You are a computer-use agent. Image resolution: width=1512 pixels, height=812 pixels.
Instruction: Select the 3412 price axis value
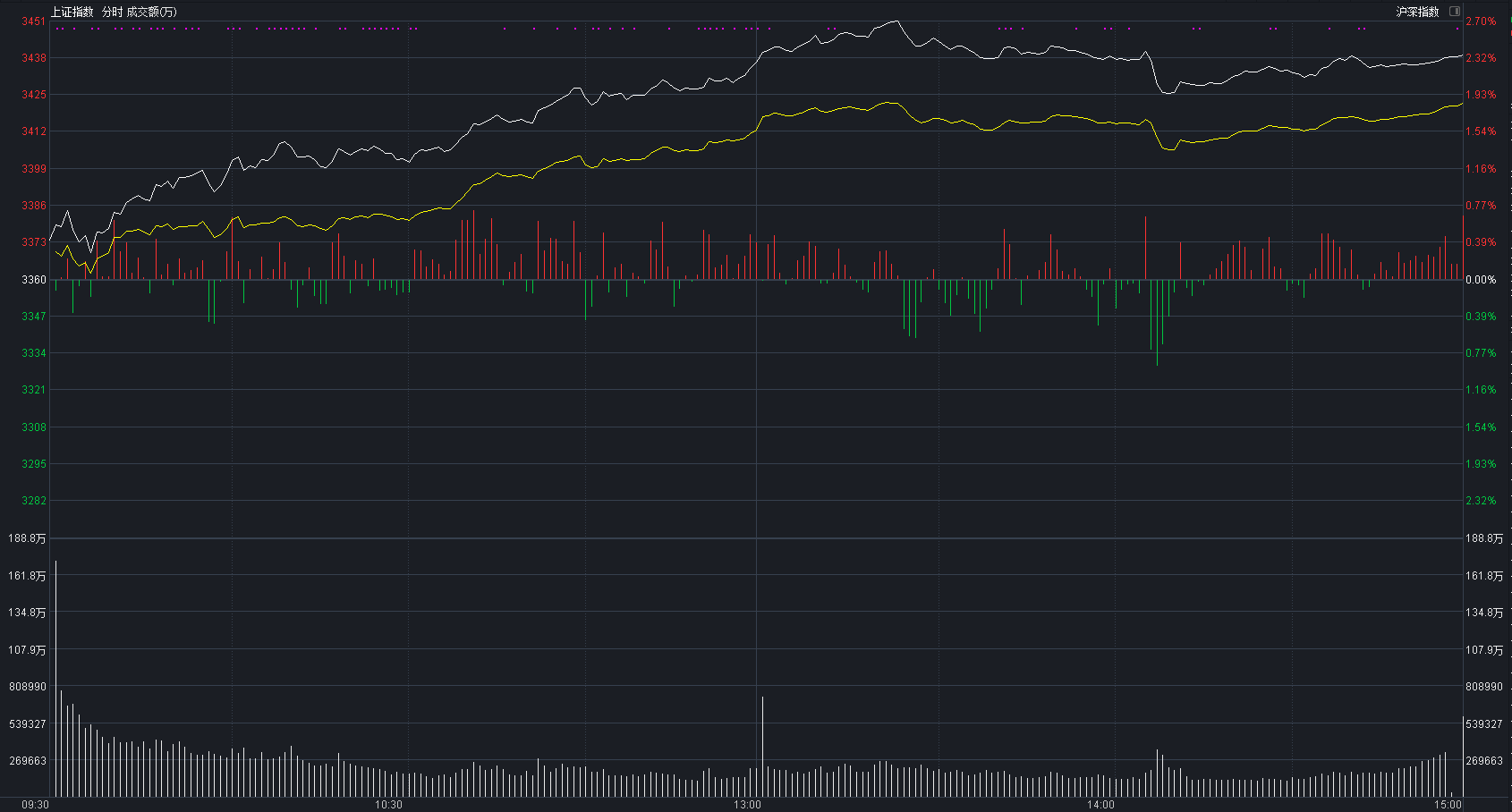tap(34, 131)
